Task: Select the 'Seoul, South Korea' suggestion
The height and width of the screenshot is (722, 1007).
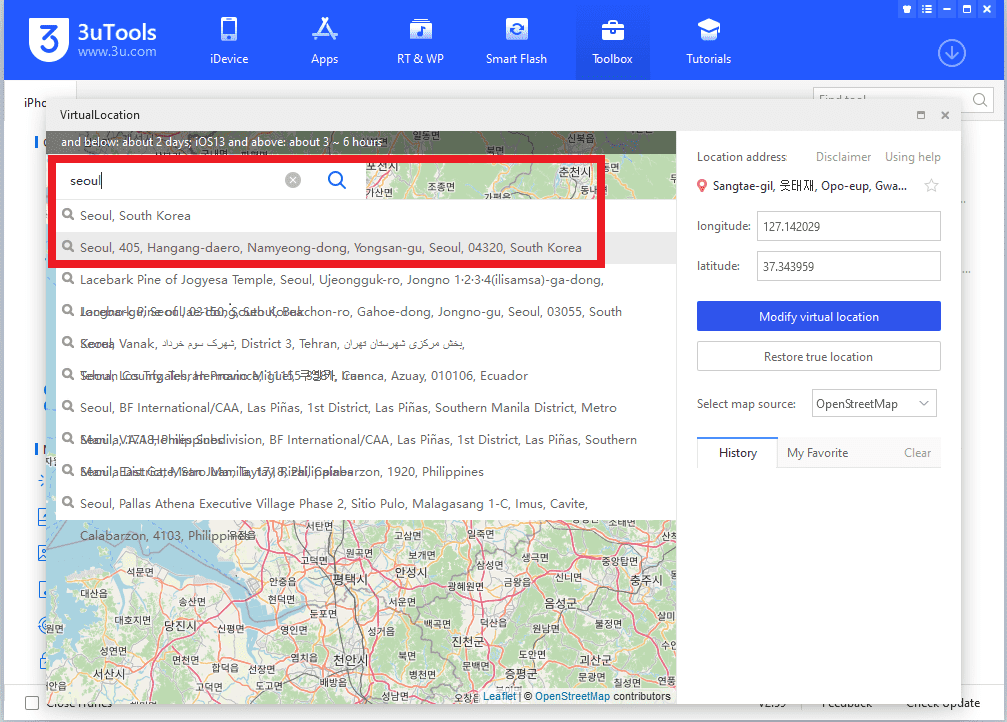Action: (135, 215)
